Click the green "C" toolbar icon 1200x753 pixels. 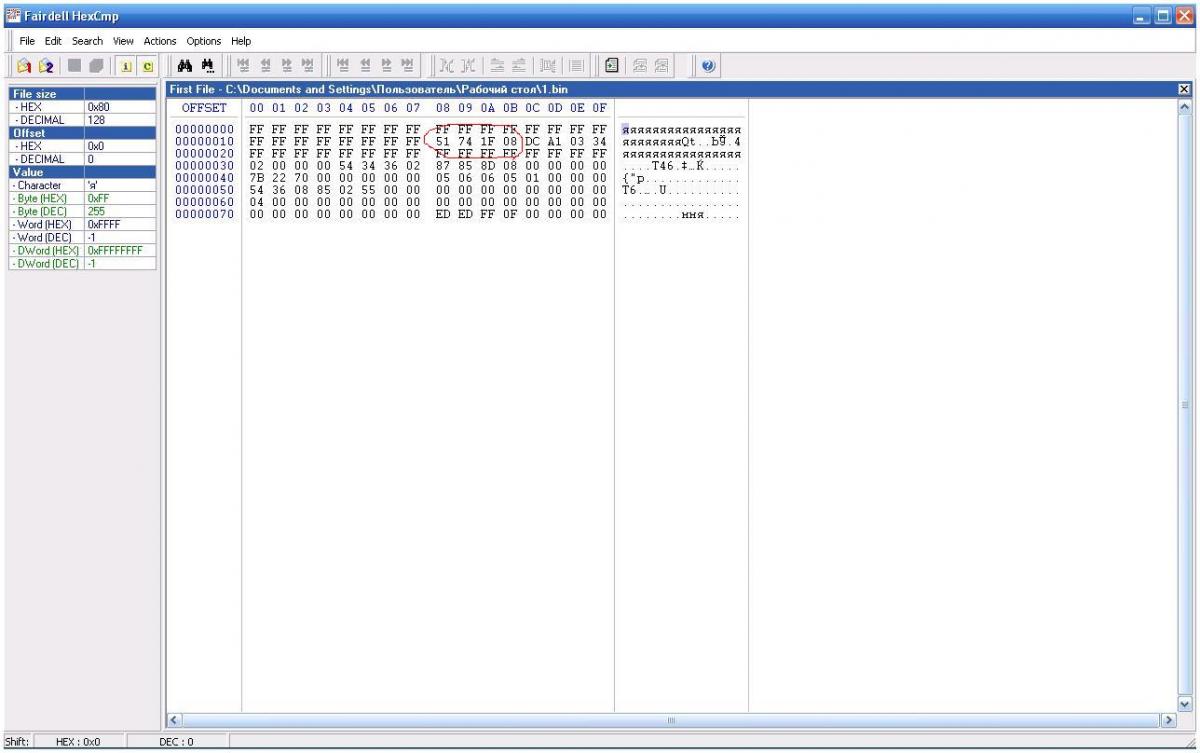click(x=148, y=66)
